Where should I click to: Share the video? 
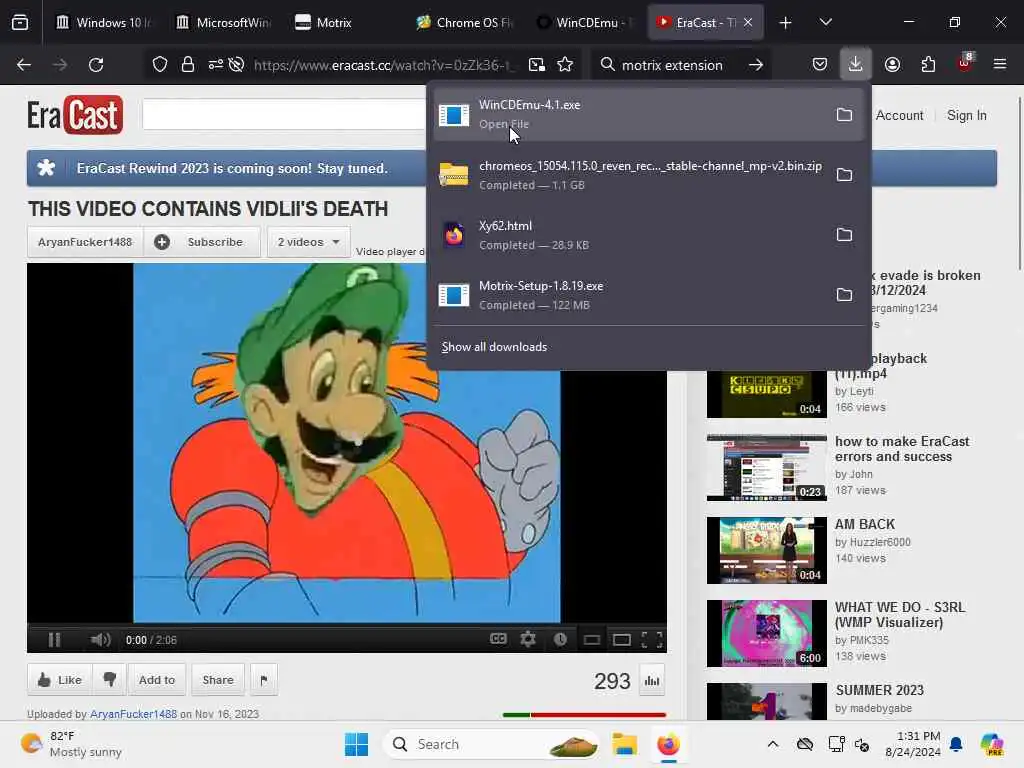(x=218, y=680)
